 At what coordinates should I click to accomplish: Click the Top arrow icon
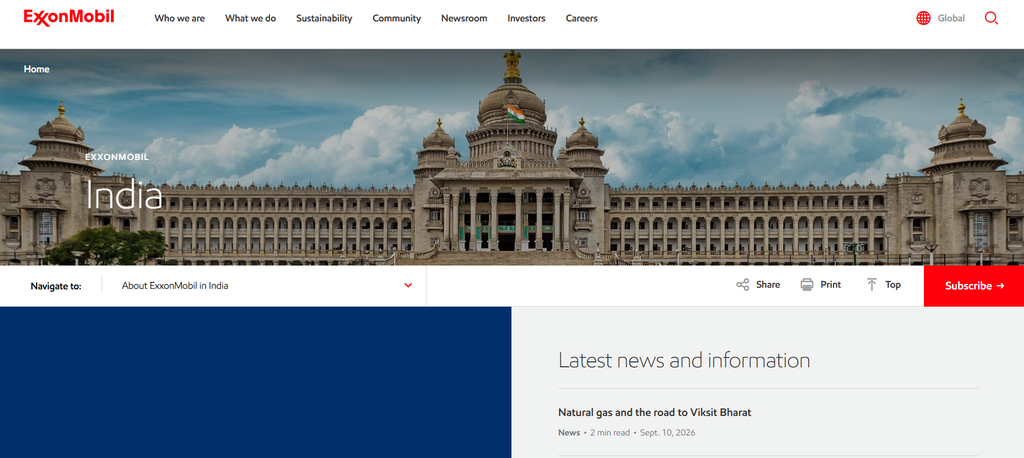click(x=871, y=285)
